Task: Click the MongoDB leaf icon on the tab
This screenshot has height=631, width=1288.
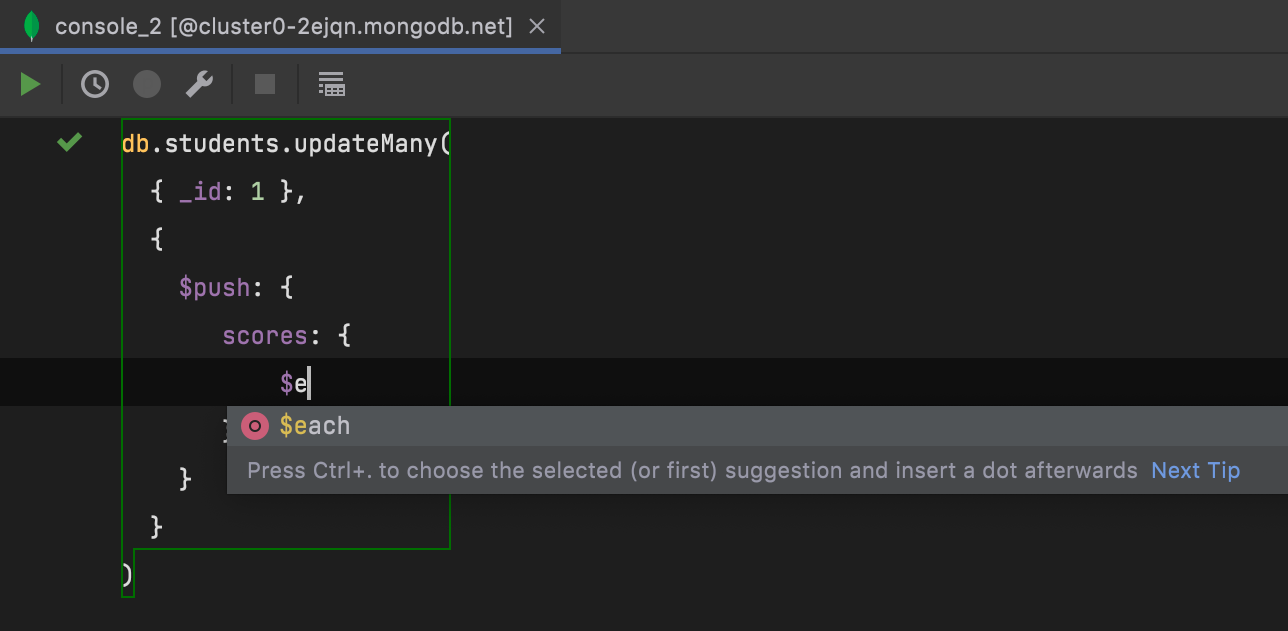Action: [x=31, y=27]
